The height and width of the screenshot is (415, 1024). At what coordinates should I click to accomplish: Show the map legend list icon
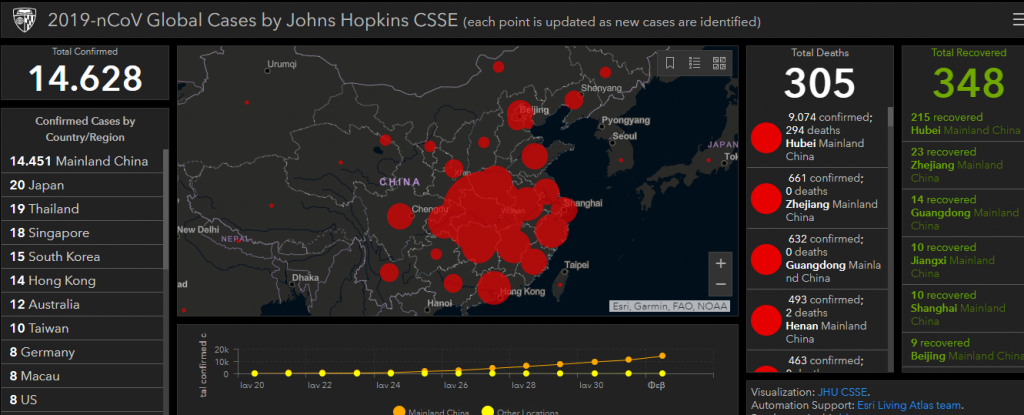click(x=695, y=63)
